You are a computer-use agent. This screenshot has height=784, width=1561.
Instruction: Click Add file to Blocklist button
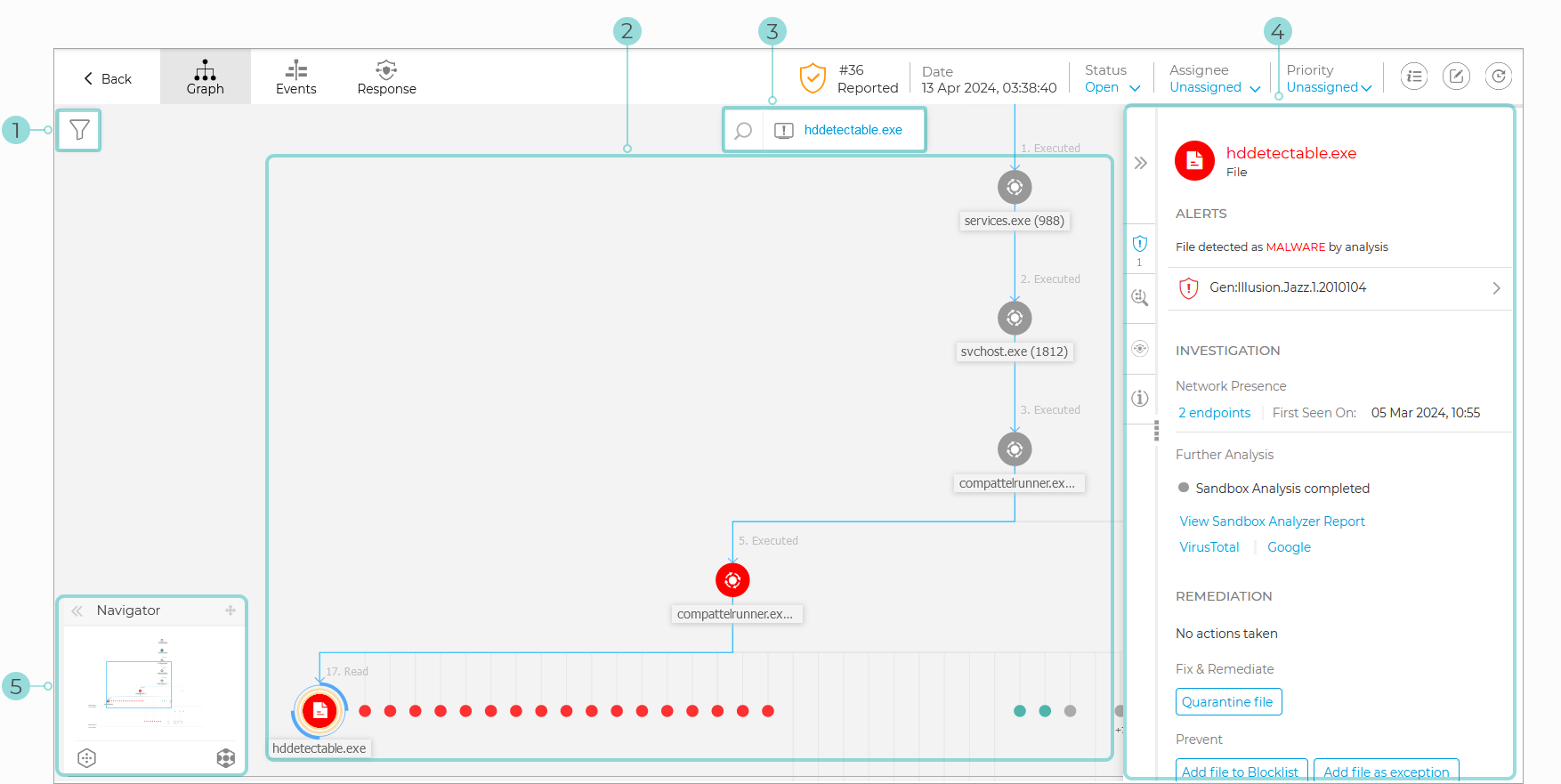tap(1242, 771)
